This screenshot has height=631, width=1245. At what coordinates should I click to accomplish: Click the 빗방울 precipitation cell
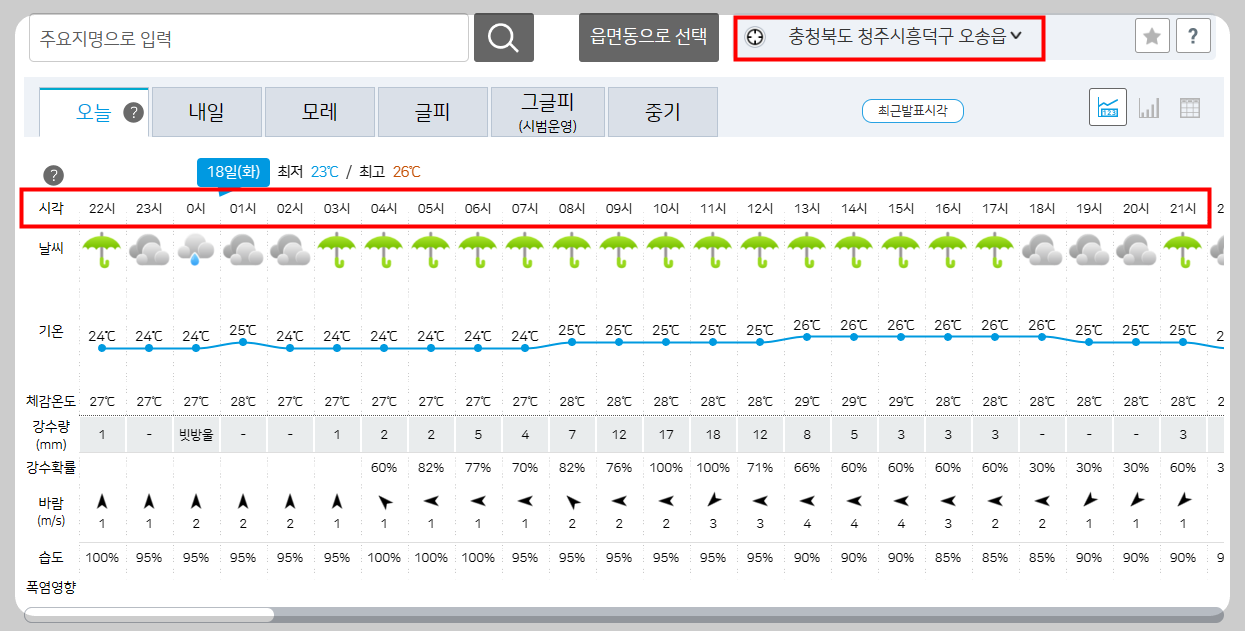[196, 436]
